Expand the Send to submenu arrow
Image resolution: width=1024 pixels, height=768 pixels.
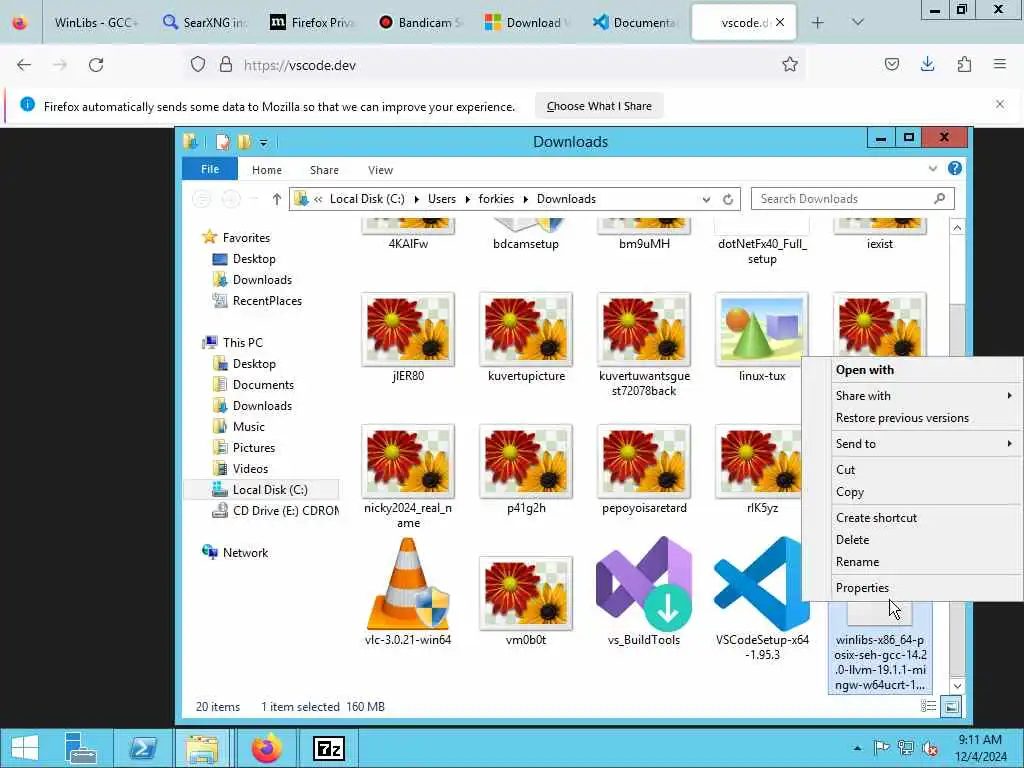tap(1010, 443)
